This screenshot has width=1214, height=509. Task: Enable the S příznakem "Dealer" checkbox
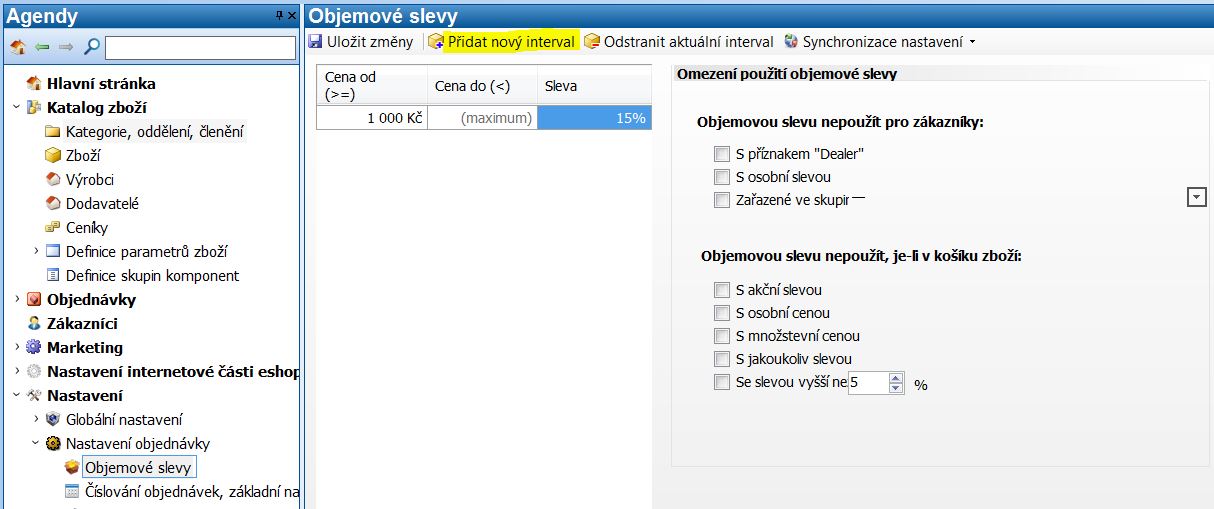coord(722,154)
